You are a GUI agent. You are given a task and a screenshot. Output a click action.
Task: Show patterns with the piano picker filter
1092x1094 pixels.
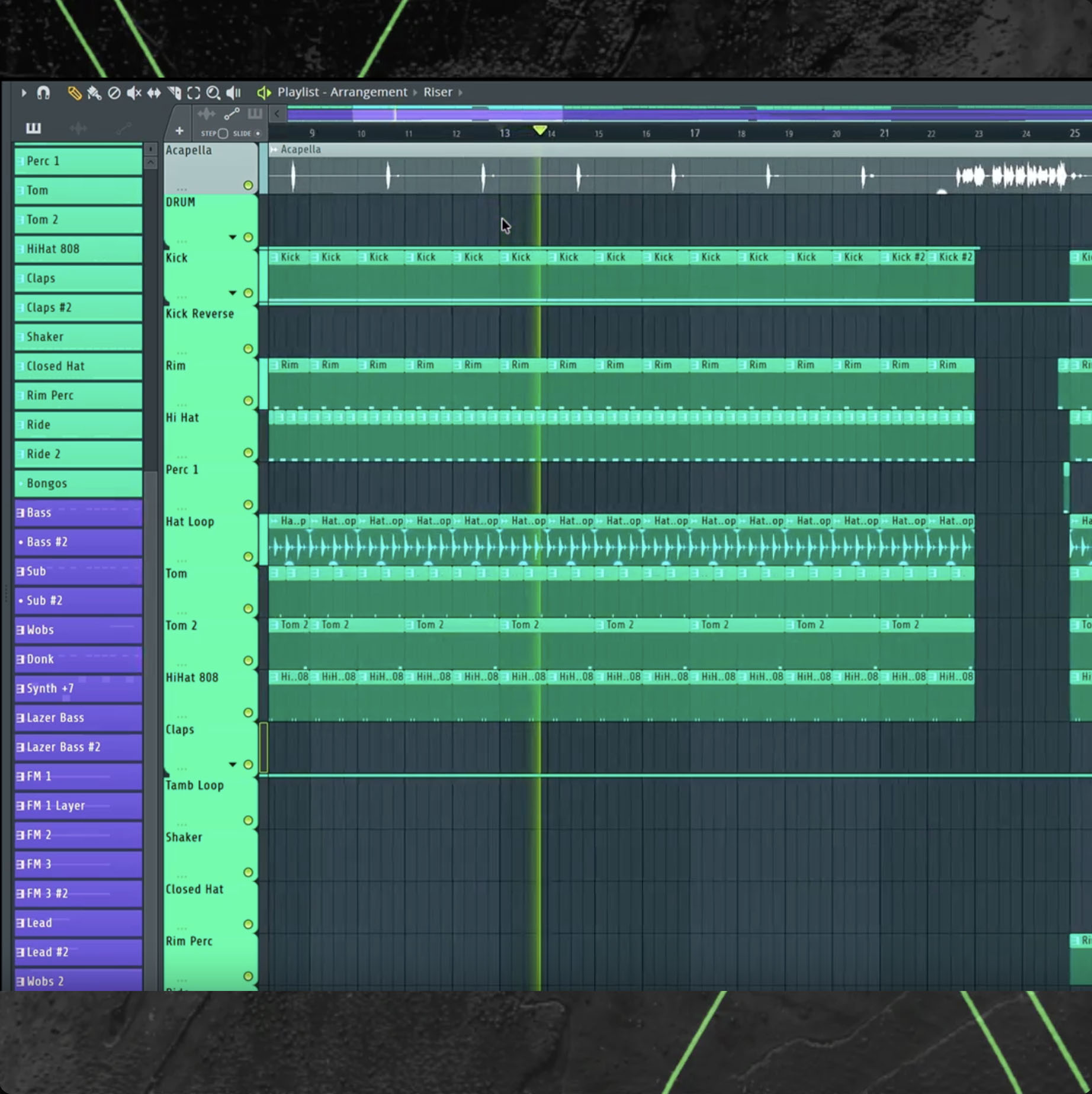tap(33, 128)
